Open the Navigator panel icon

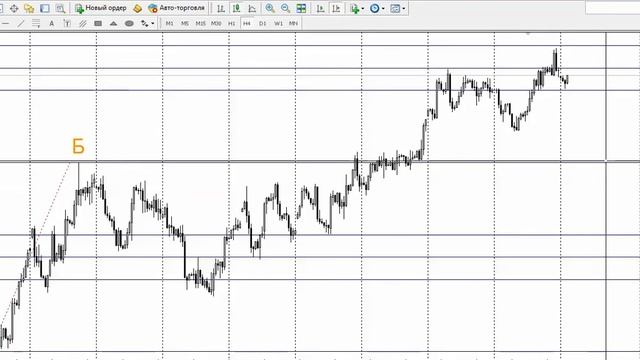(29, 8)
